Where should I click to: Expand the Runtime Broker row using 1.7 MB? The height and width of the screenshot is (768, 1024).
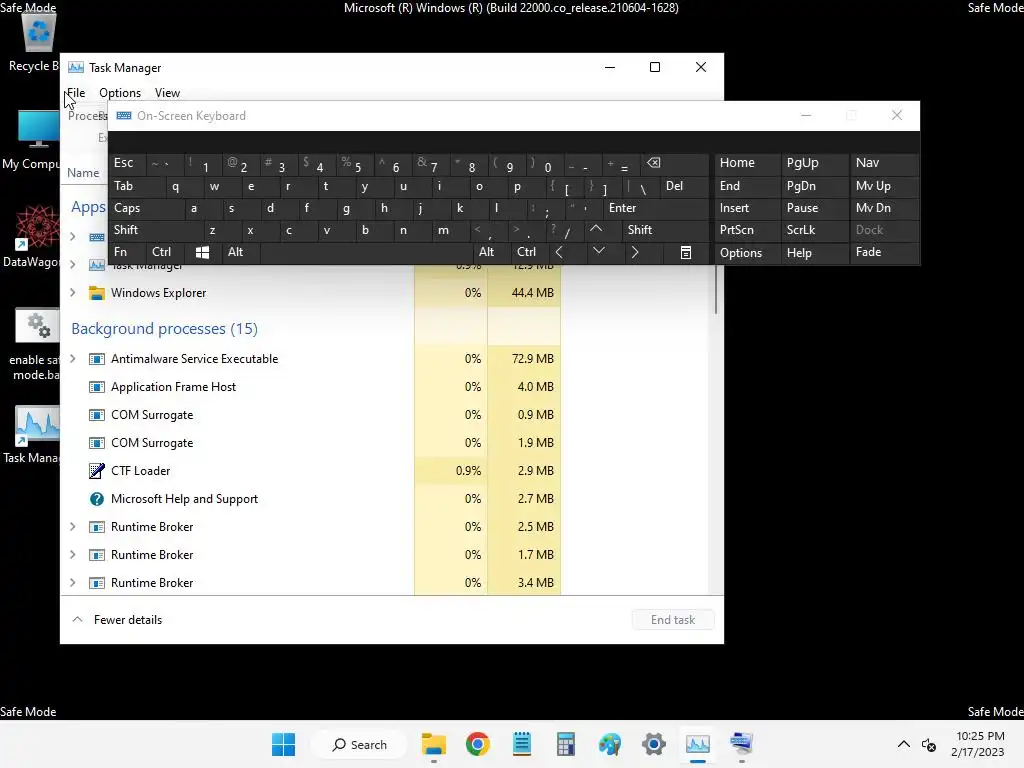[72, 554]
